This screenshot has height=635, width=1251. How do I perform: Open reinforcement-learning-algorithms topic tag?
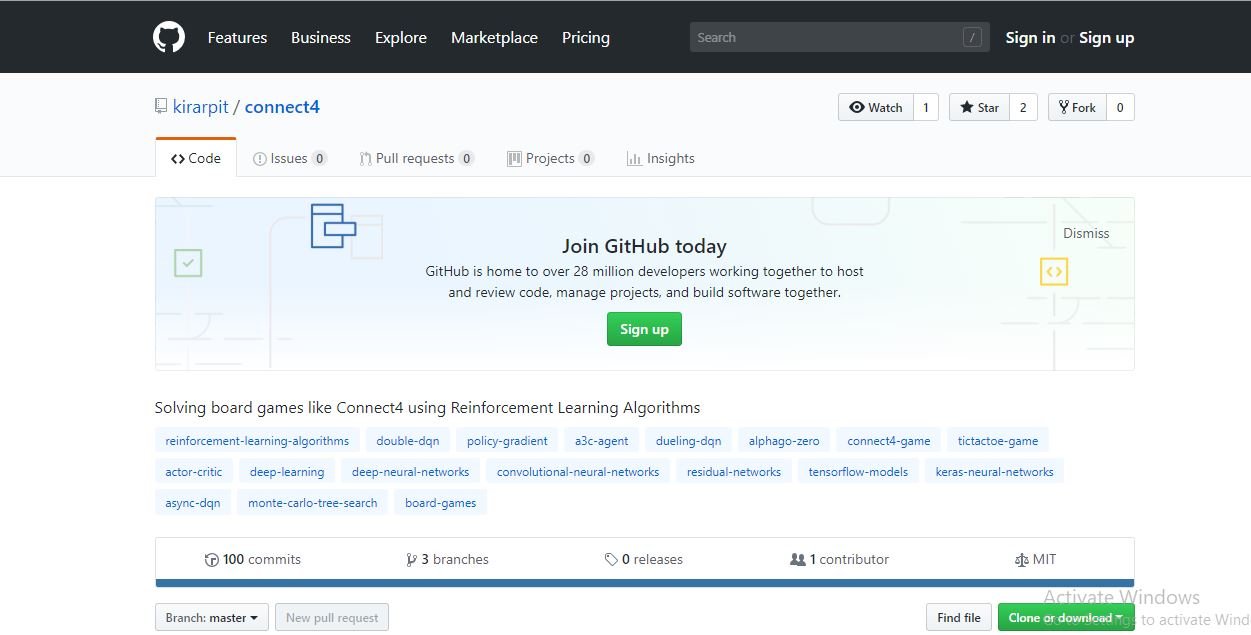point(257,441)
